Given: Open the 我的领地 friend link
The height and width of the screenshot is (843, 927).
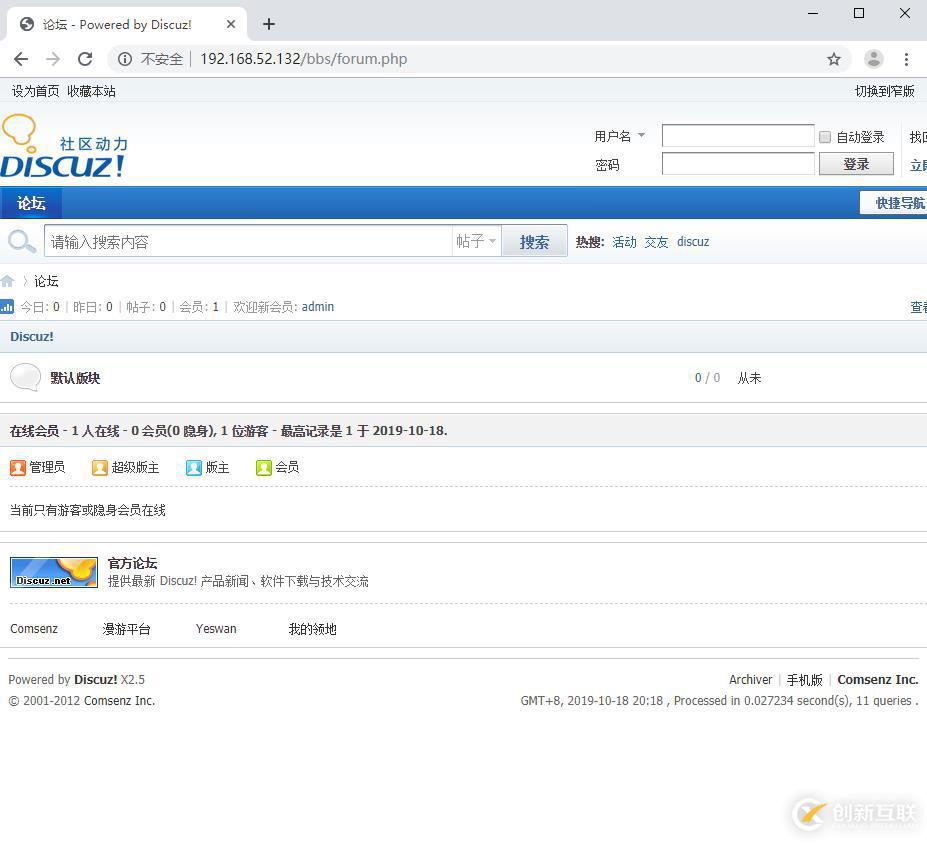Looking at the screenshot, I should [312, 629].
